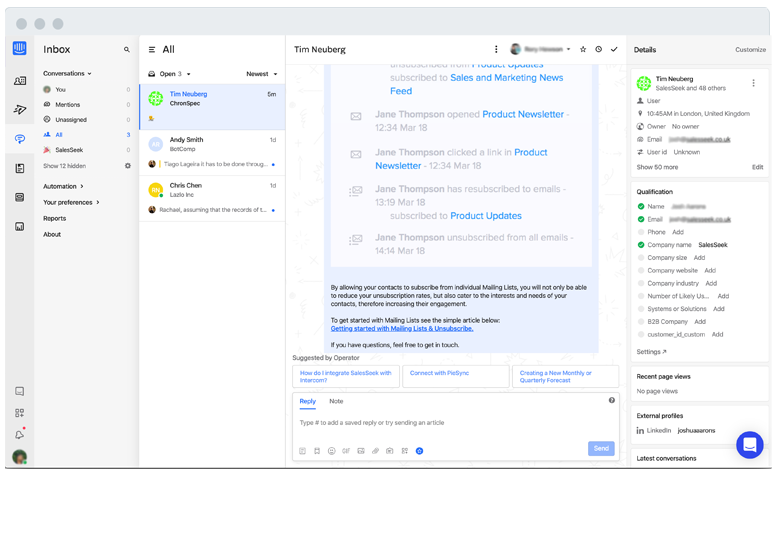Open the Outbound paper plane icon
The height and width of the screenshot is (533, 777).
point(20,109)
